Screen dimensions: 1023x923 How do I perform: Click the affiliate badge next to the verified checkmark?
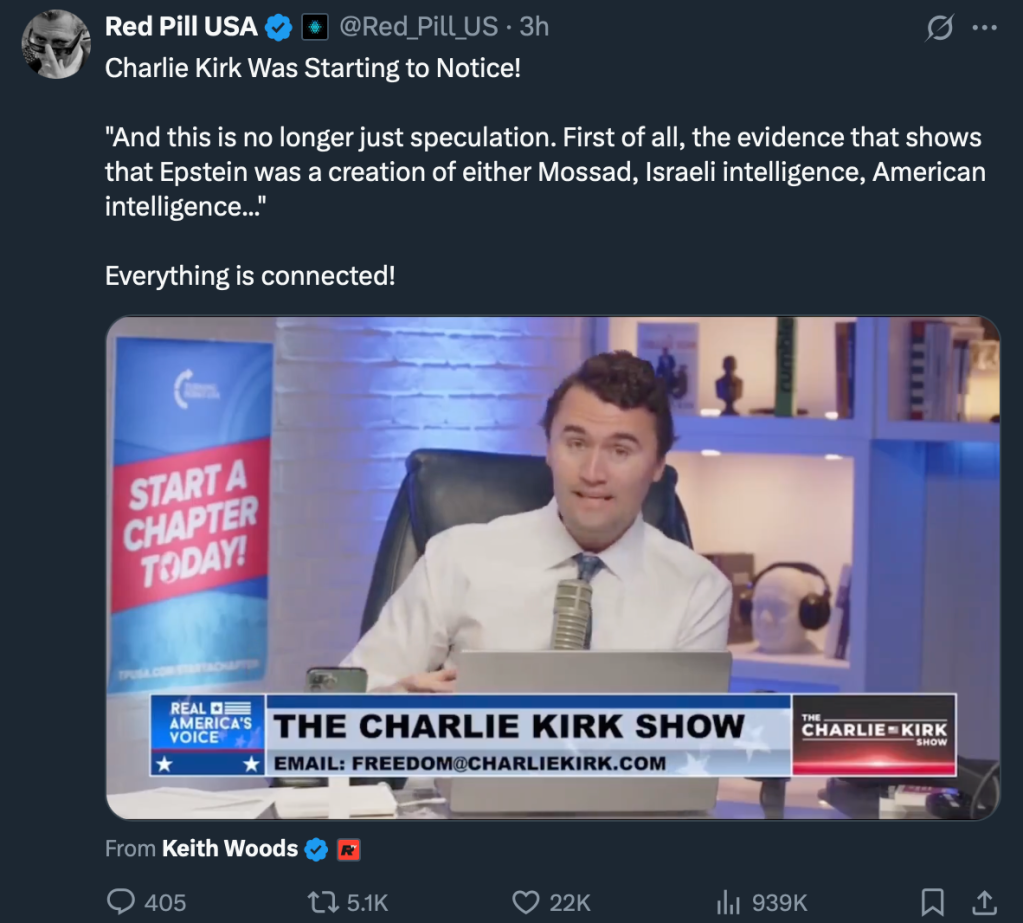(x=314, y=27)
